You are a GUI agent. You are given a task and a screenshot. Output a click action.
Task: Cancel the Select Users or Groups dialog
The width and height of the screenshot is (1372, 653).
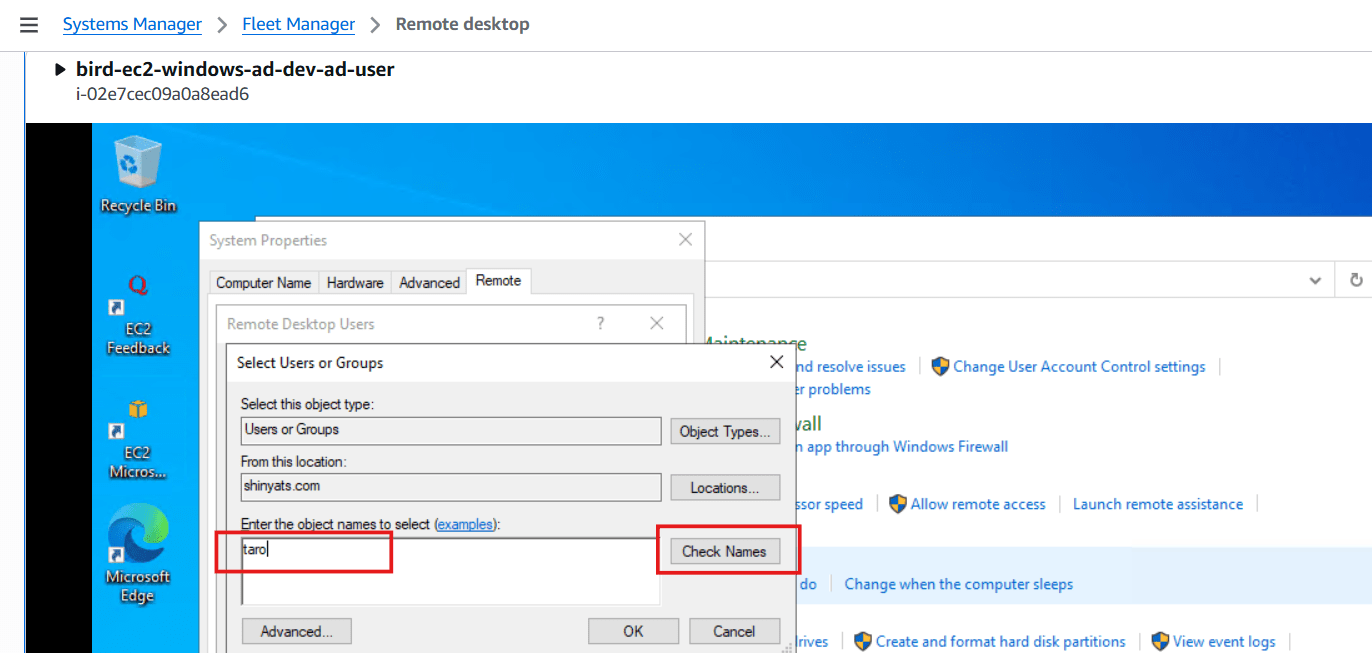735,631
